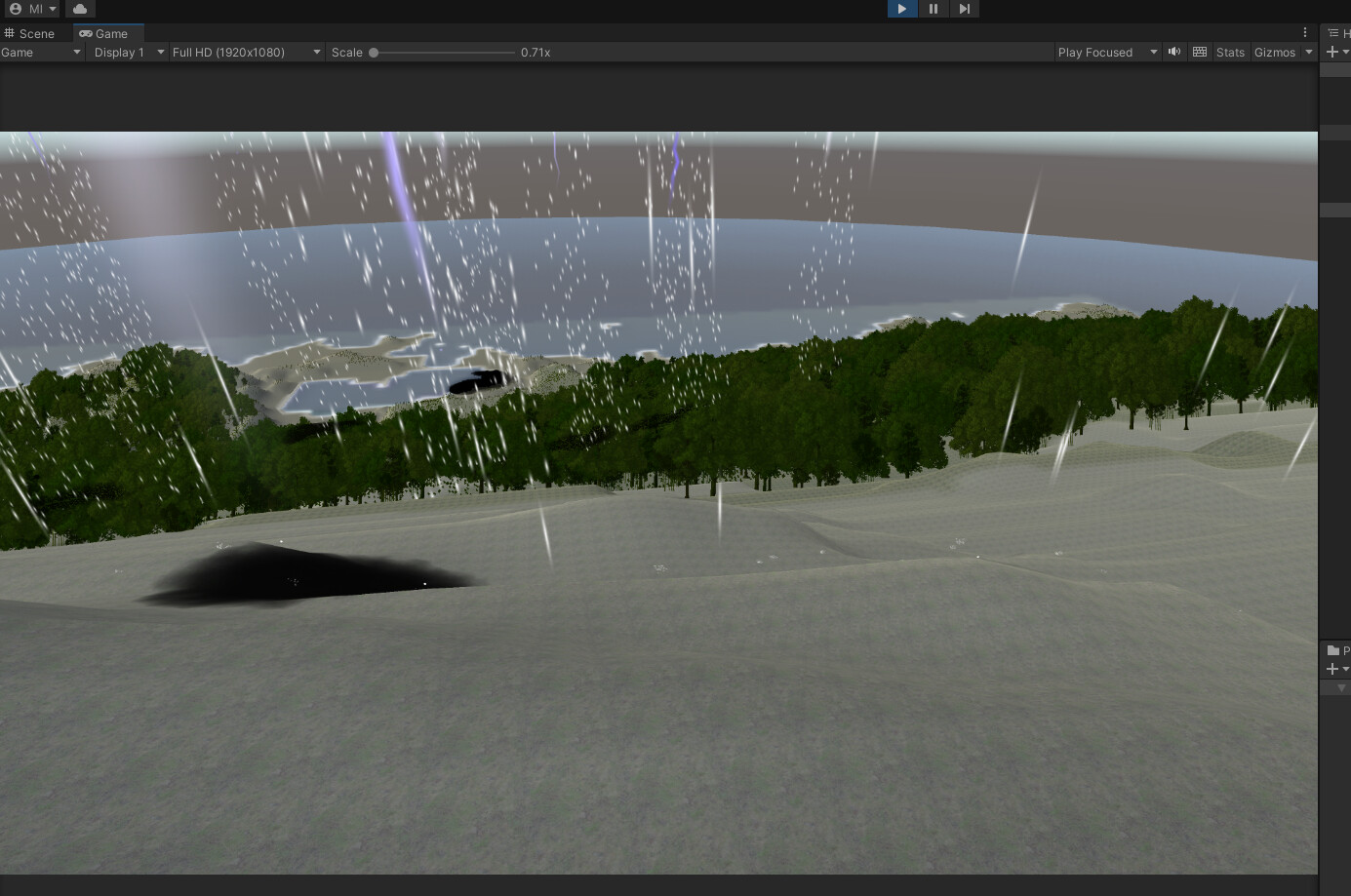Click the account avatar icon

pos(15,9)
